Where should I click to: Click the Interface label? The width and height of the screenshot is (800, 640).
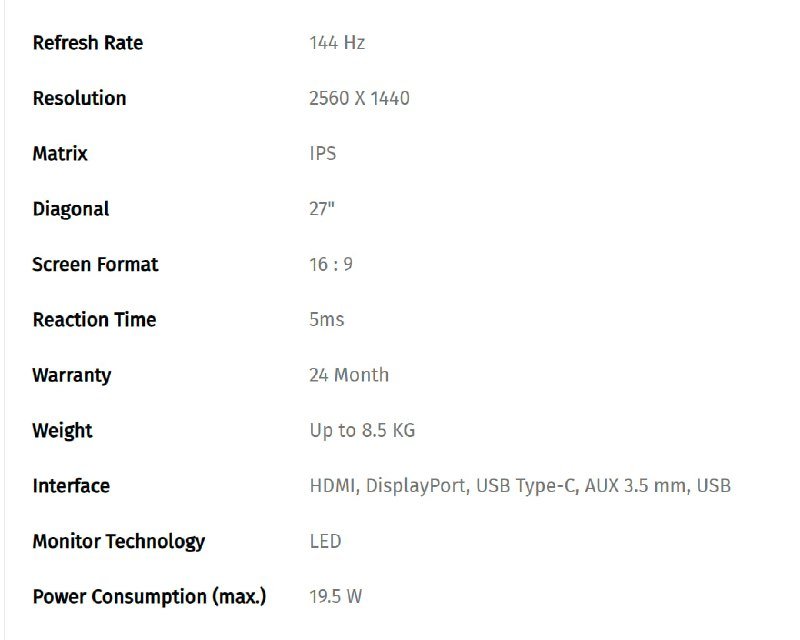click(x=71, y=486)
